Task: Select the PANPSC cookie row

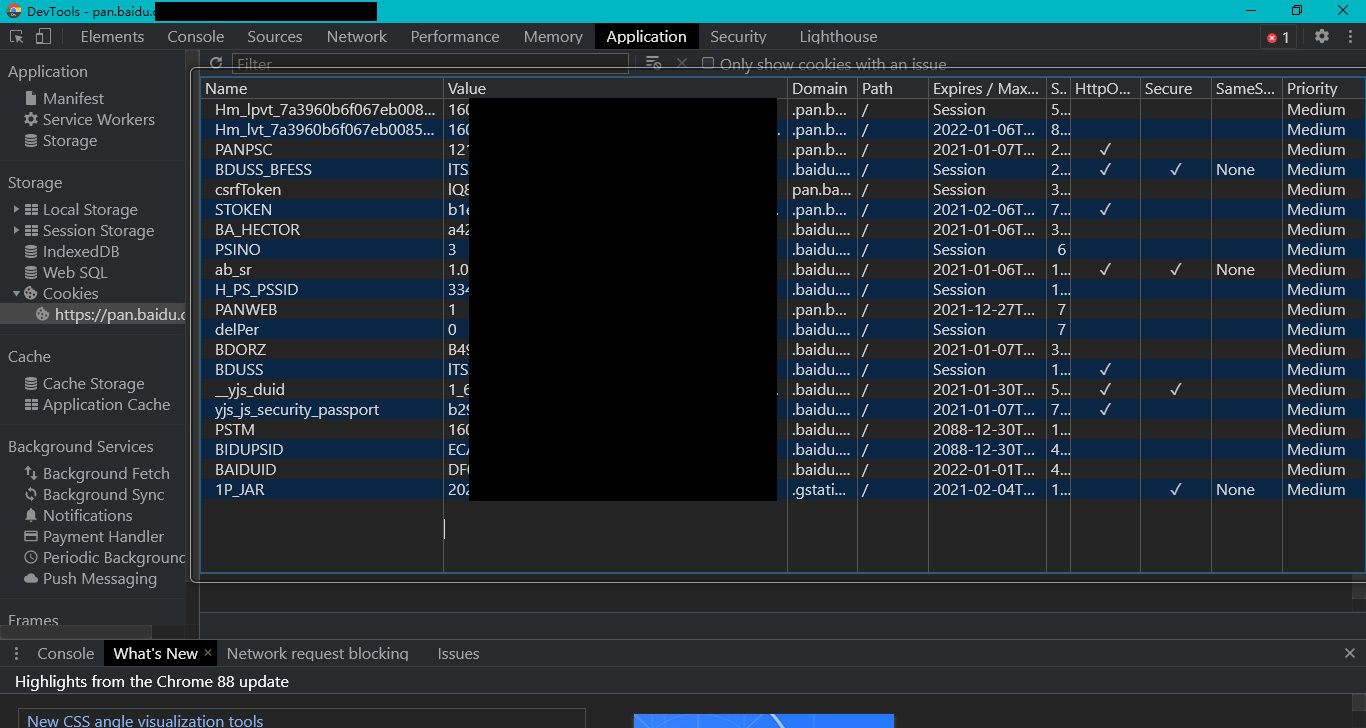Action: click(x=782, y=149)
